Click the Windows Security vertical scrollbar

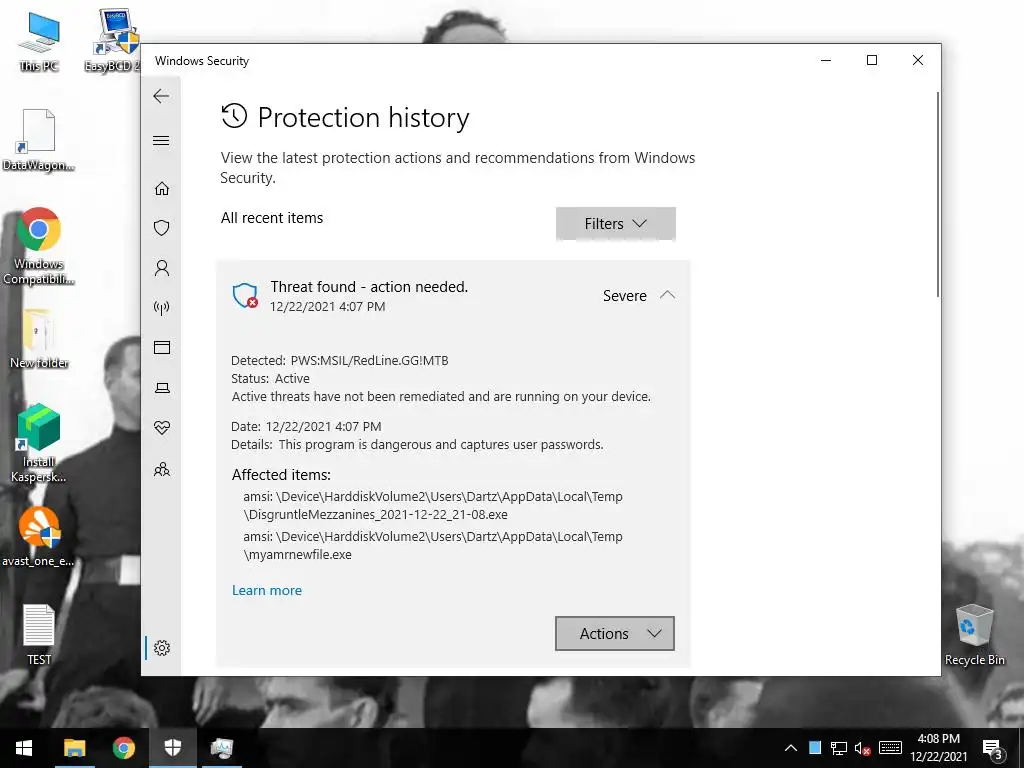pyautogui.click(x=938, y=195)
